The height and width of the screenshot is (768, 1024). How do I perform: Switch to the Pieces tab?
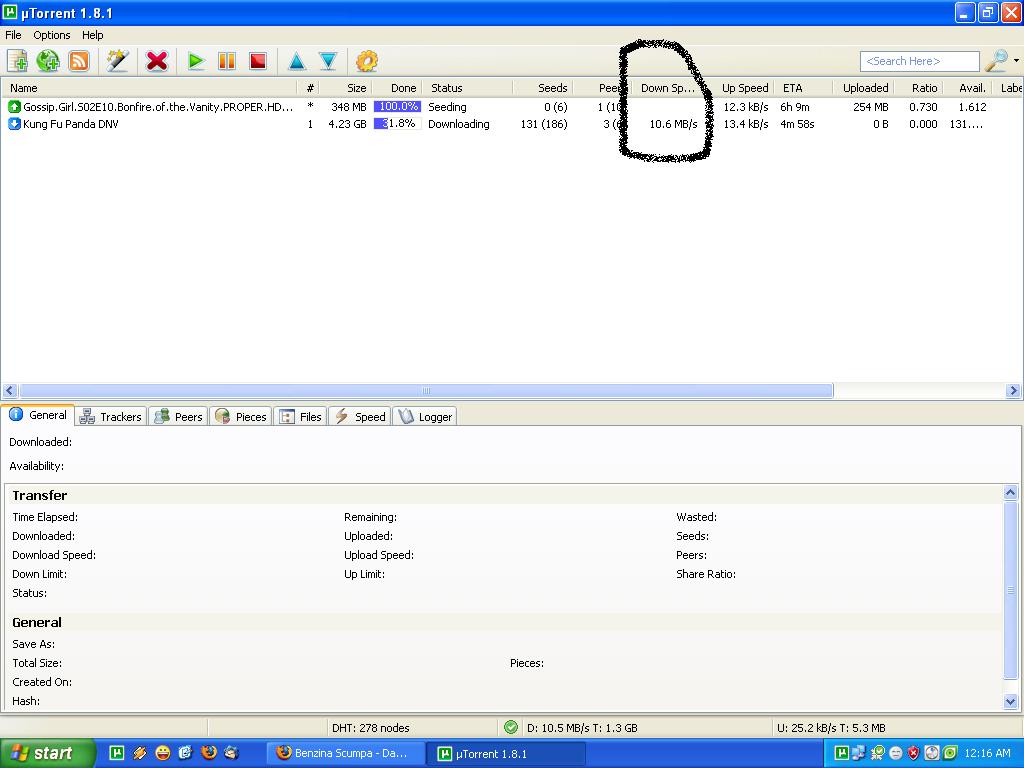pos(241,417)
